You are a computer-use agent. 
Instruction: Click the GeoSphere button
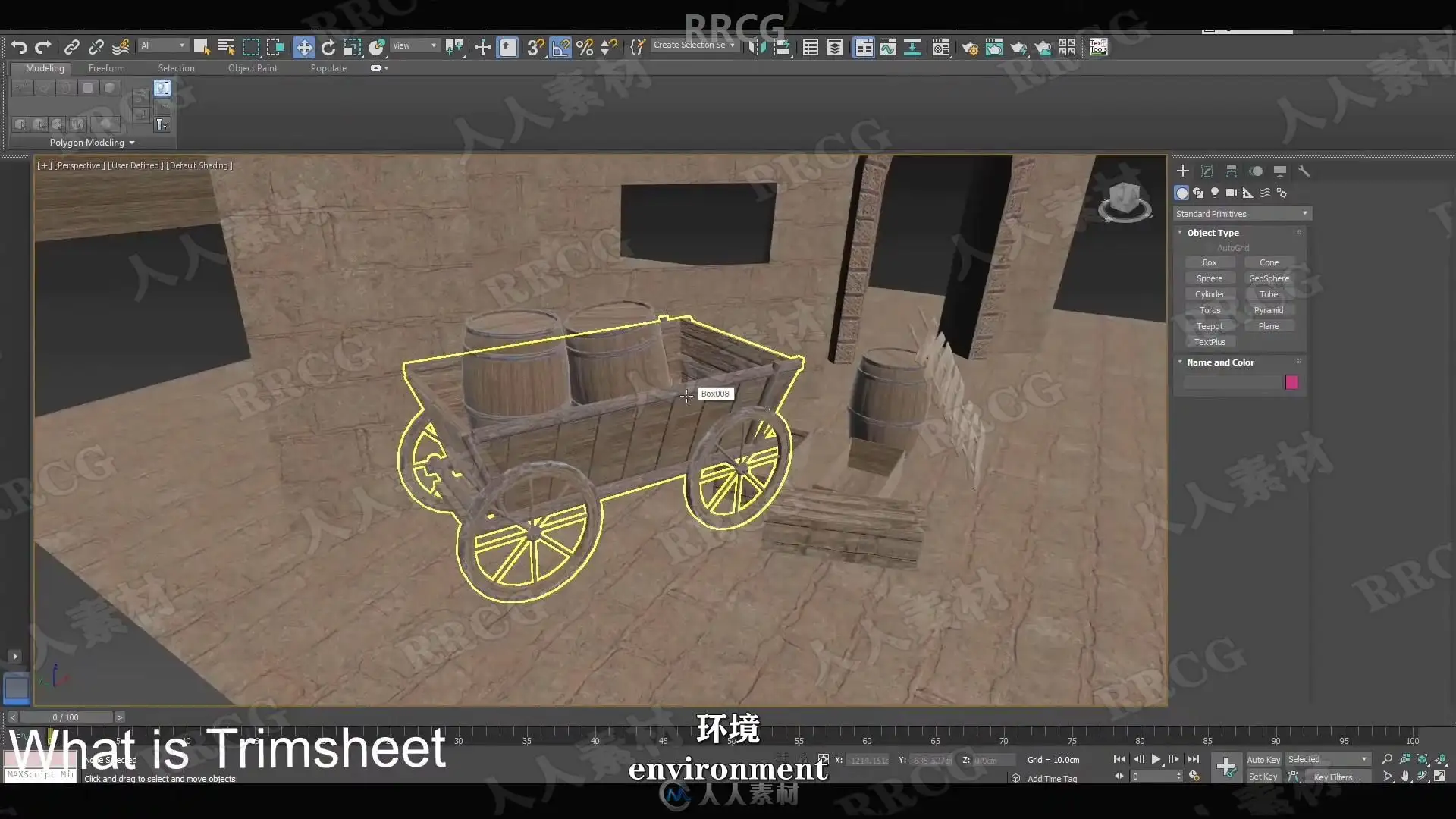1269,278
